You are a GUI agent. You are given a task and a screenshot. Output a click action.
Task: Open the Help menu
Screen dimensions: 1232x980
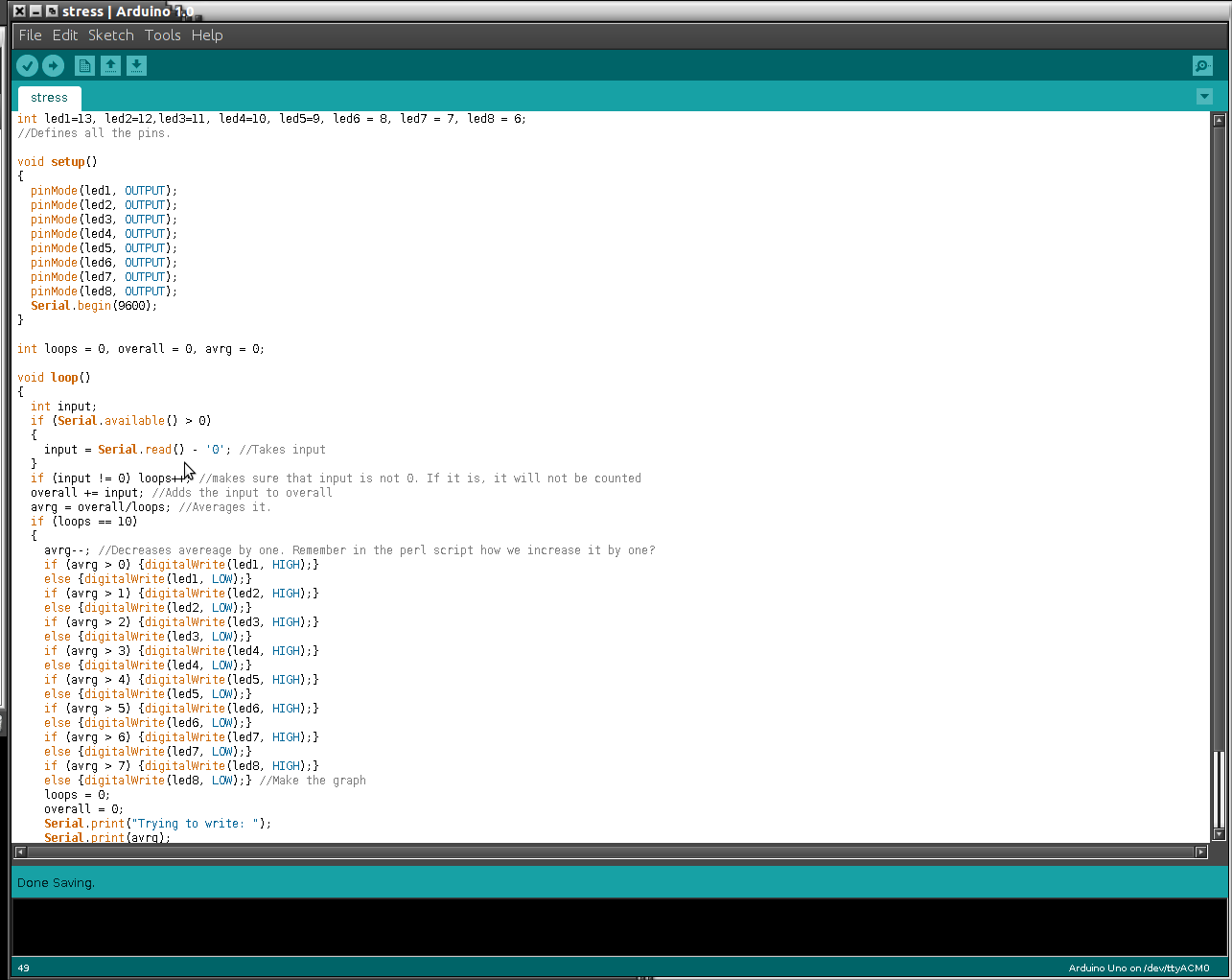point(207,35)
